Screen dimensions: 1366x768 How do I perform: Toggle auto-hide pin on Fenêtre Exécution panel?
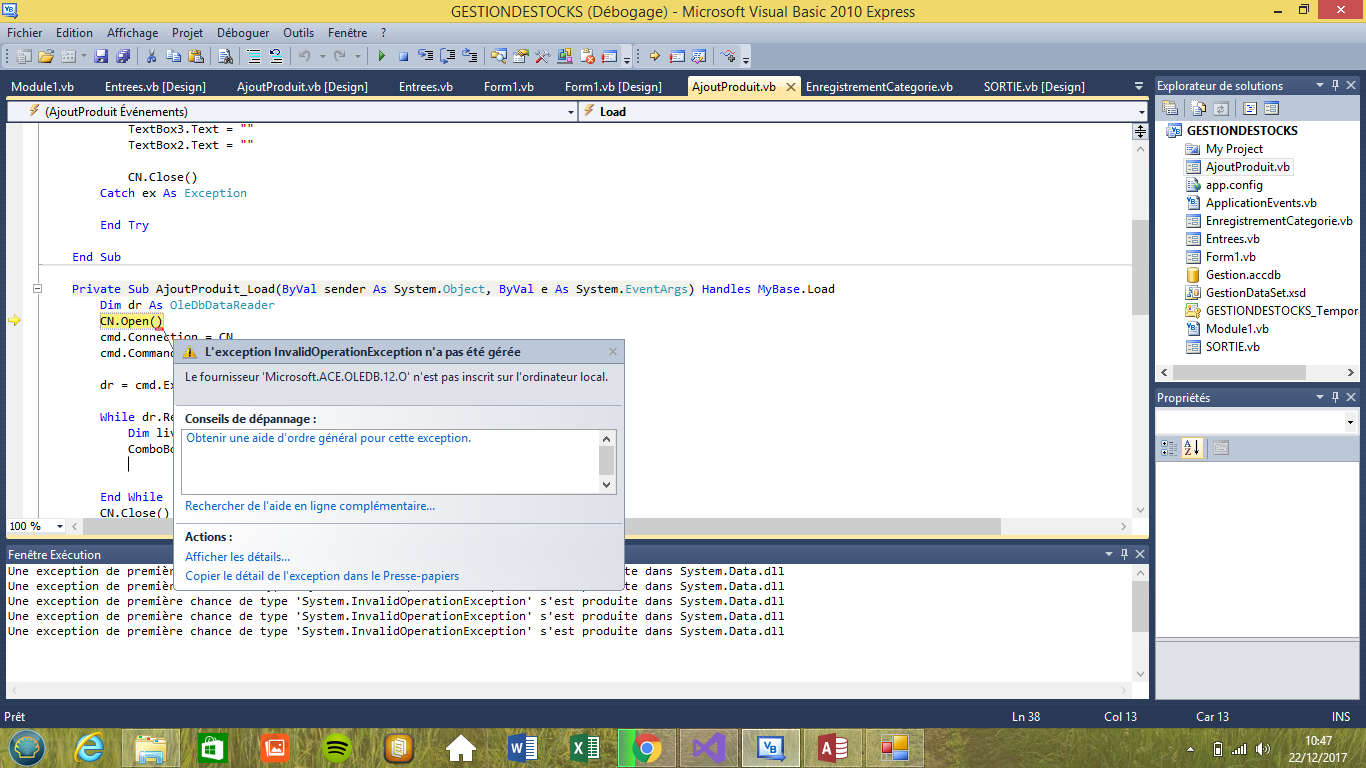pyautogui.click(x=1123, y=554)
